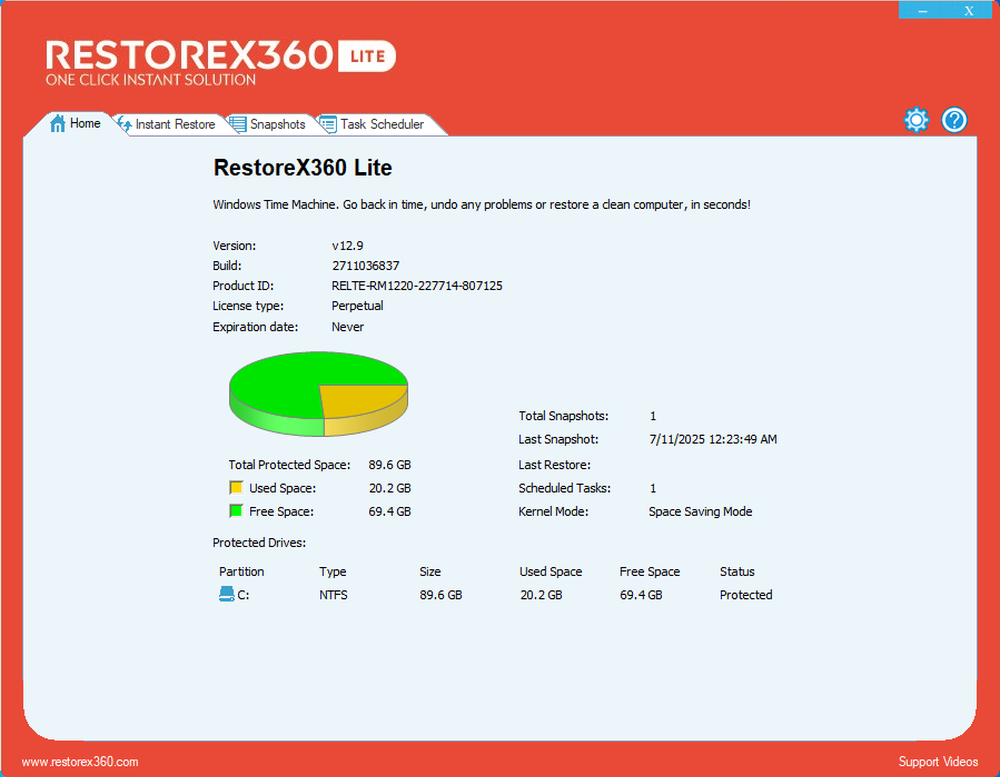Open Support Videos

938,761
